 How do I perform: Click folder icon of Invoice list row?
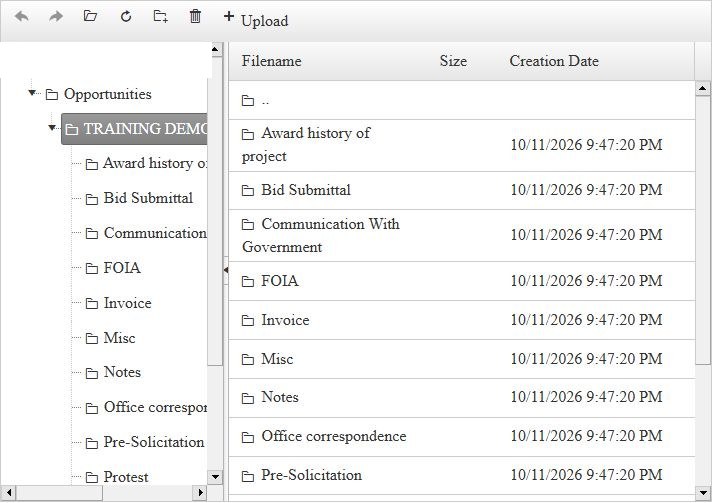[248, 321]
